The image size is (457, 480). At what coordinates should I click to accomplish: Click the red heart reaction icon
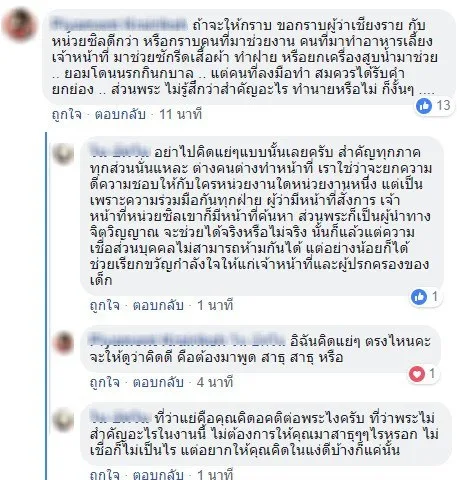(x=417, y=374)
